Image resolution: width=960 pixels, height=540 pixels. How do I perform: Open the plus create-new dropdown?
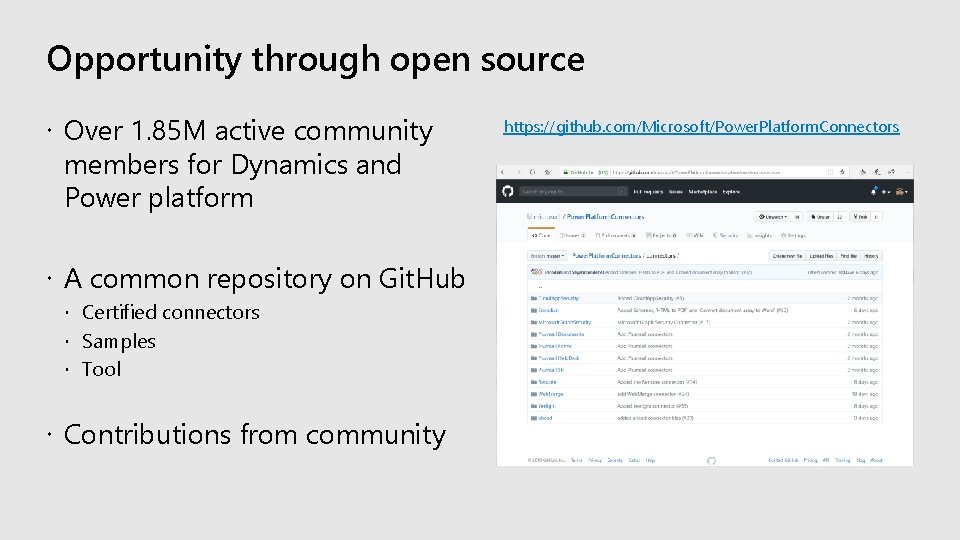coord(885,192)
